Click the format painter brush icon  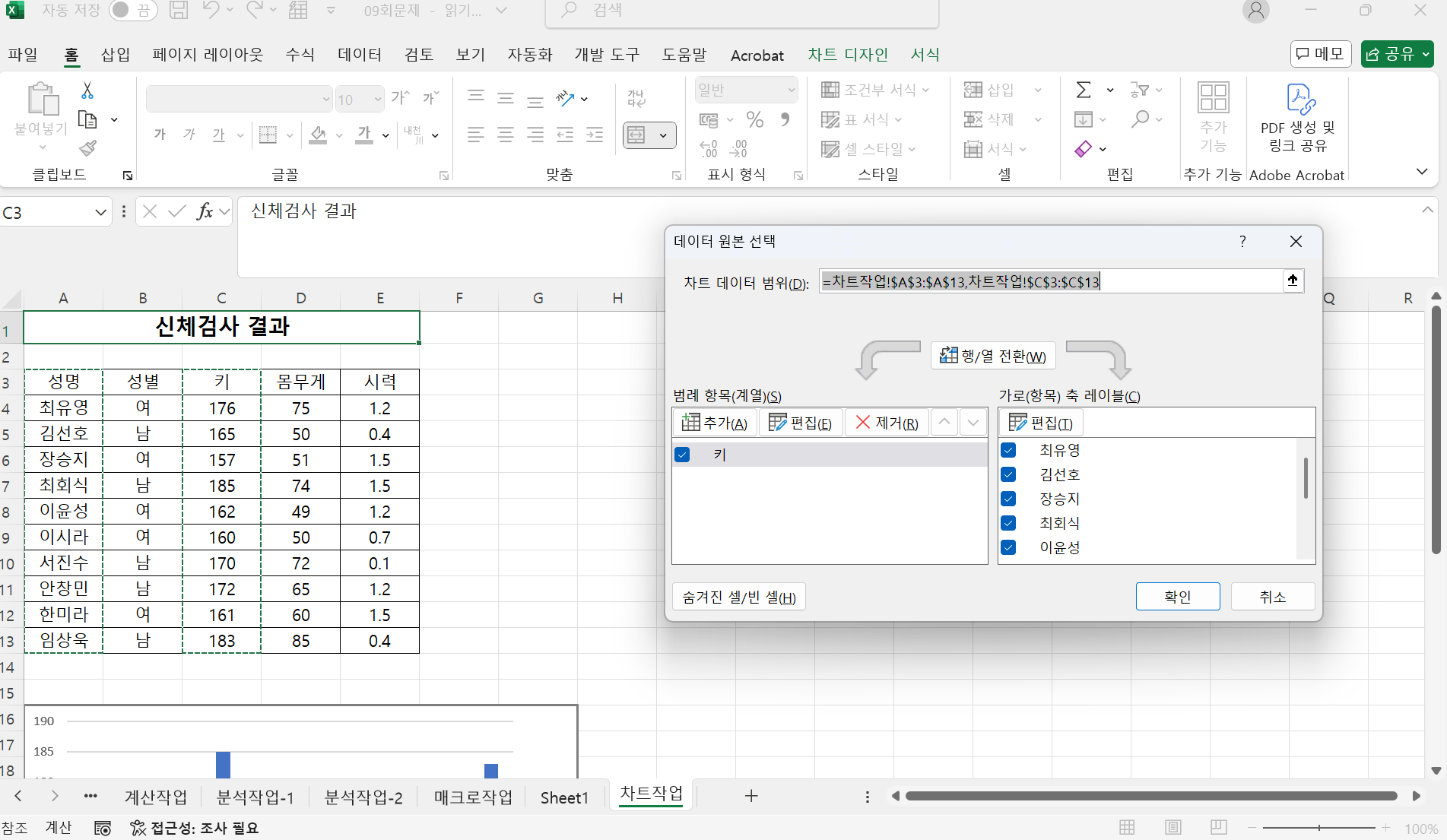tap(88, 147)
